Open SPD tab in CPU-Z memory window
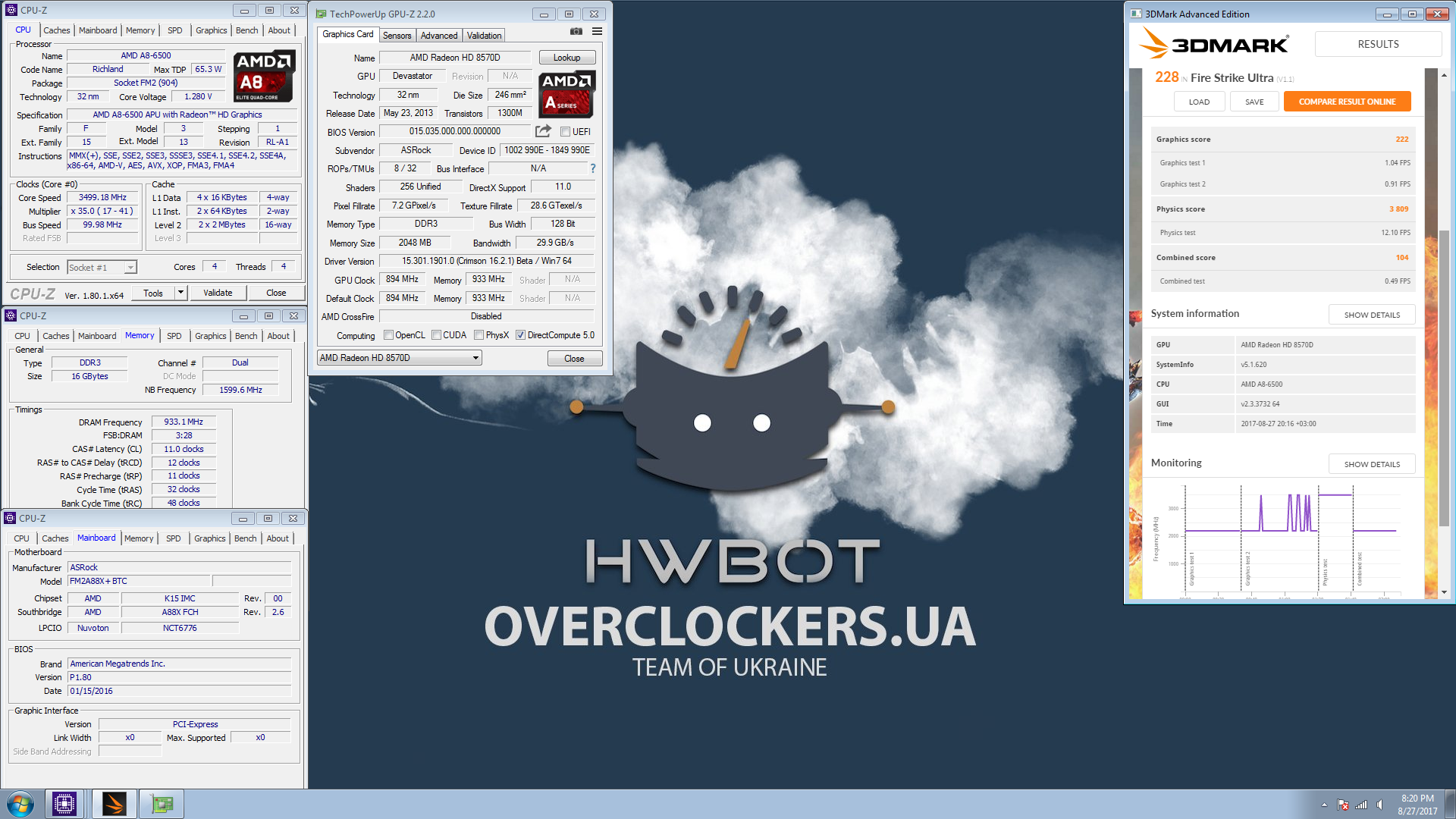Viewport: 1456px width, 819px height. coord(174,336)
